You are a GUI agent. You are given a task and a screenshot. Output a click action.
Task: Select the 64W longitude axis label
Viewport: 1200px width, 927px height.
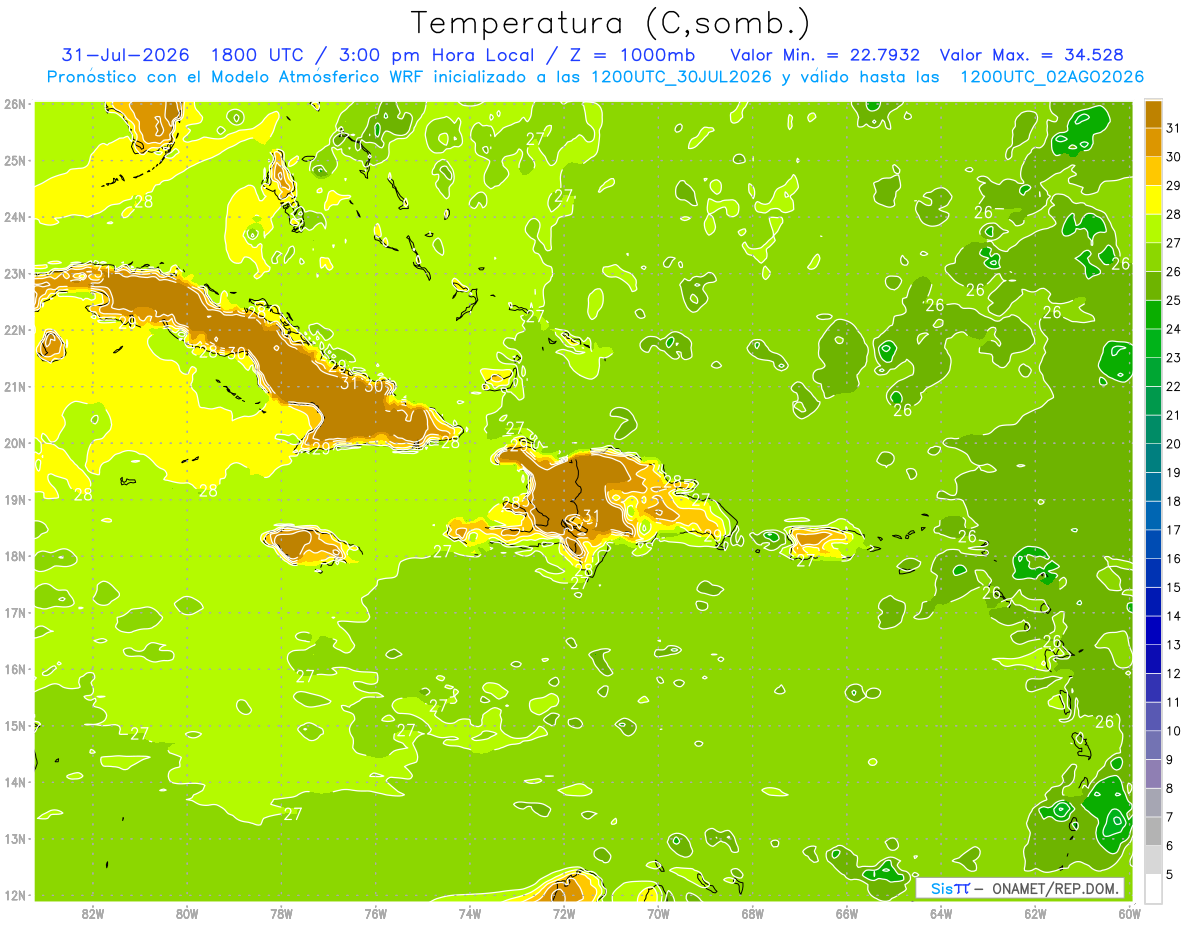tap(940, 914)
